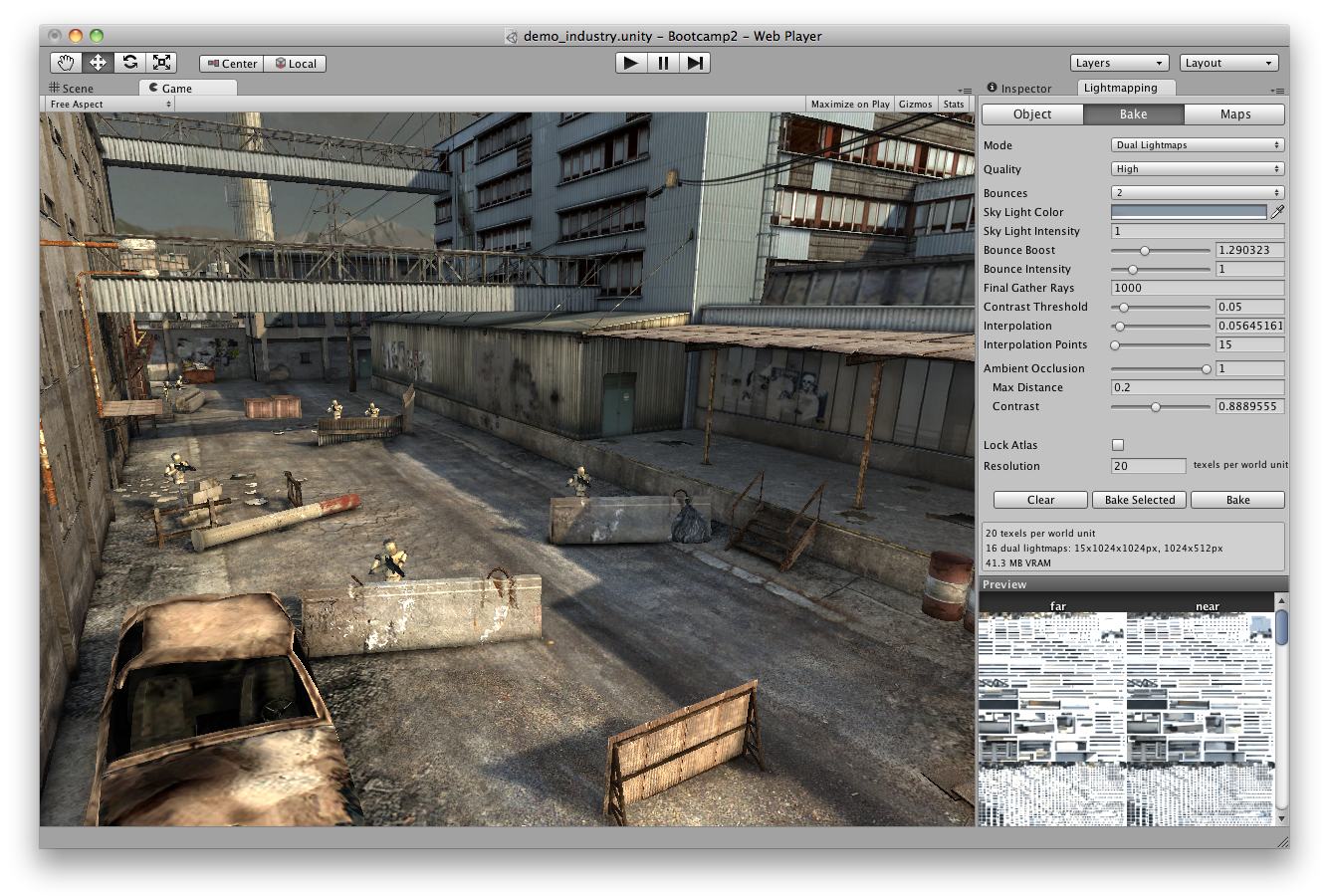Select the Move tool
The image size is (1329, 896).
point(97,62)
